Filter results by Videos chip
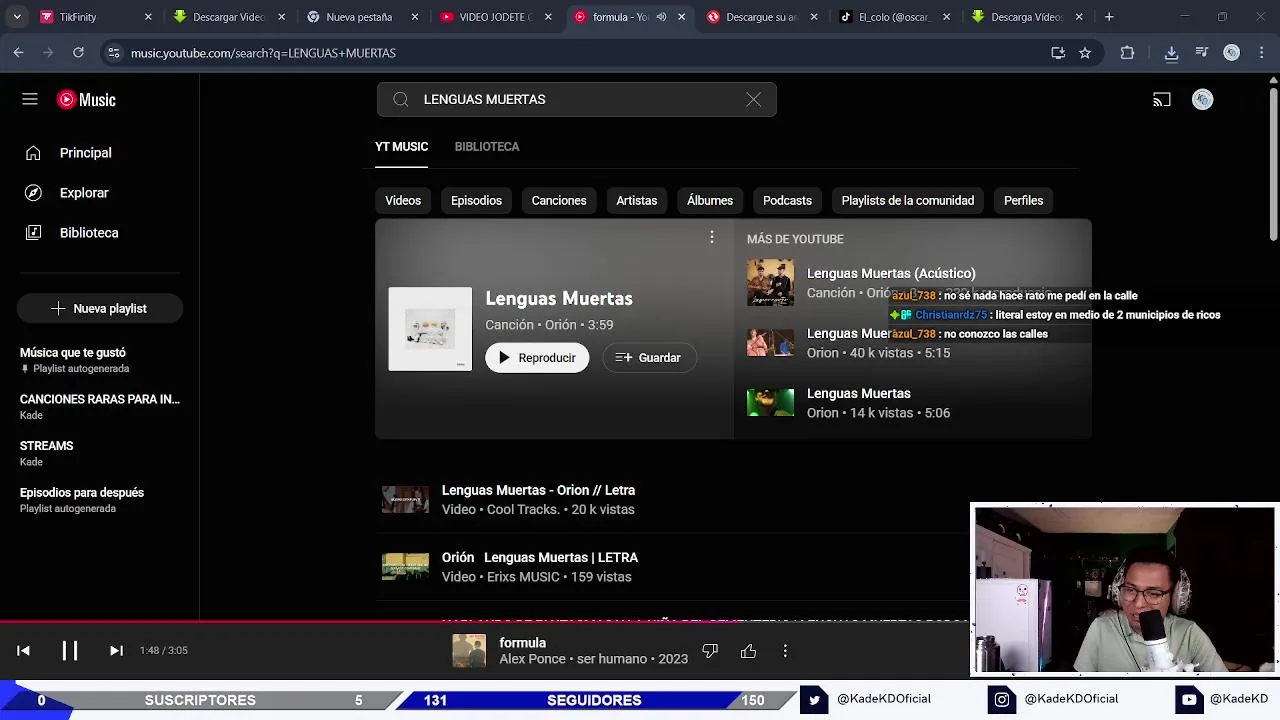 (x=403, y=201)
